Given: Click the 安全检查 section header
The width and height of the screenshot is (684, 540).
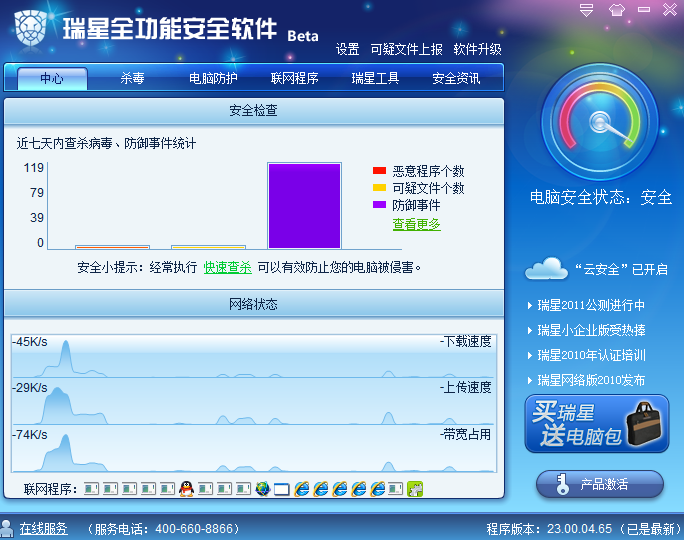Looking at the screenshot, I should (x=253, y=111).
